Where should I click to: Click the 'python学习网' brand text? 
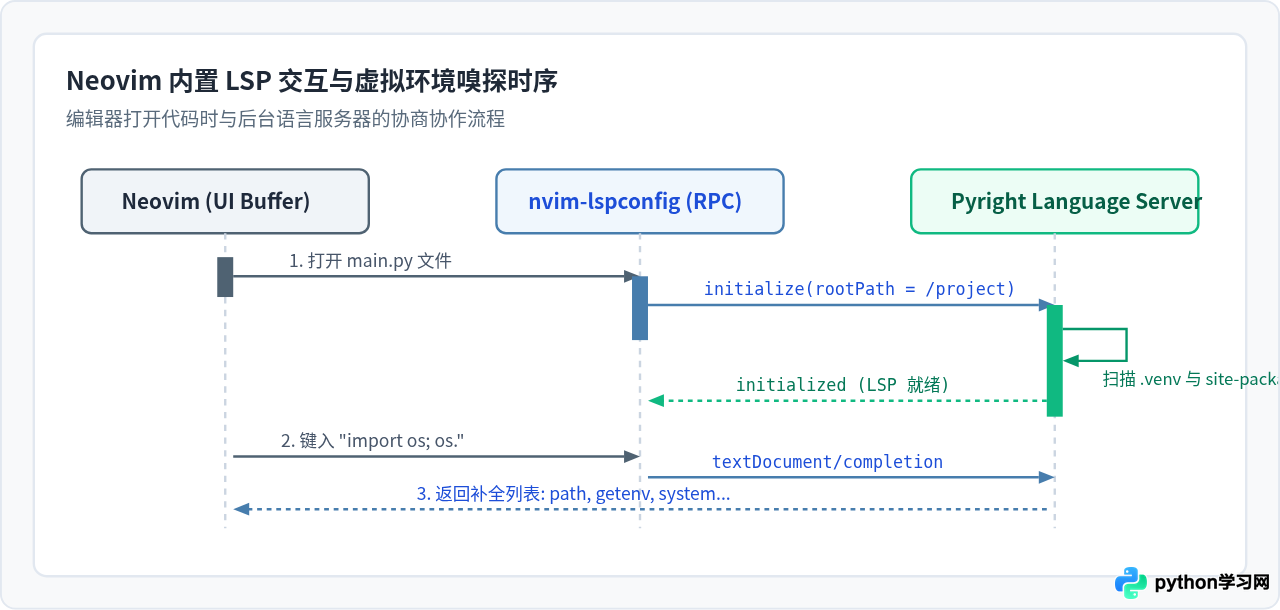(1212, 583)
